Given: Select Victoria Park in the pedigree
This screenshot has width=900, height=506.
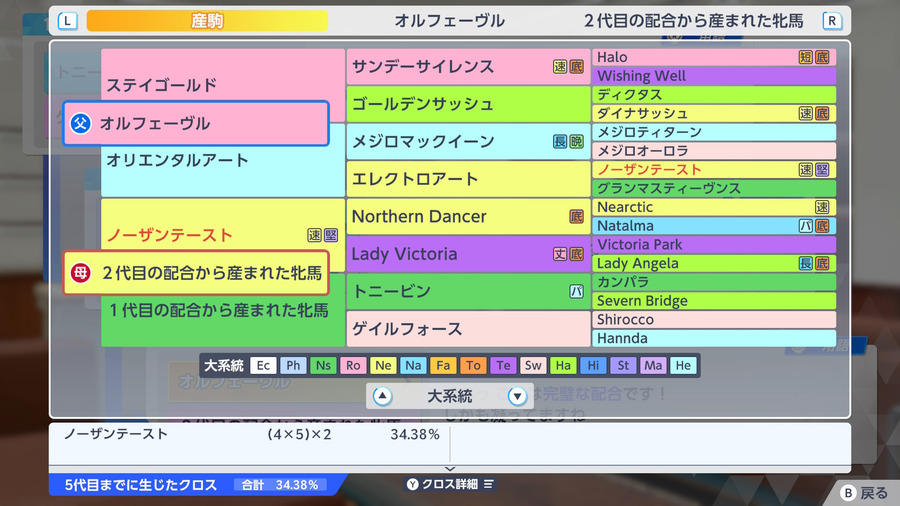Looking at the screenshot, I should point(713,244).
